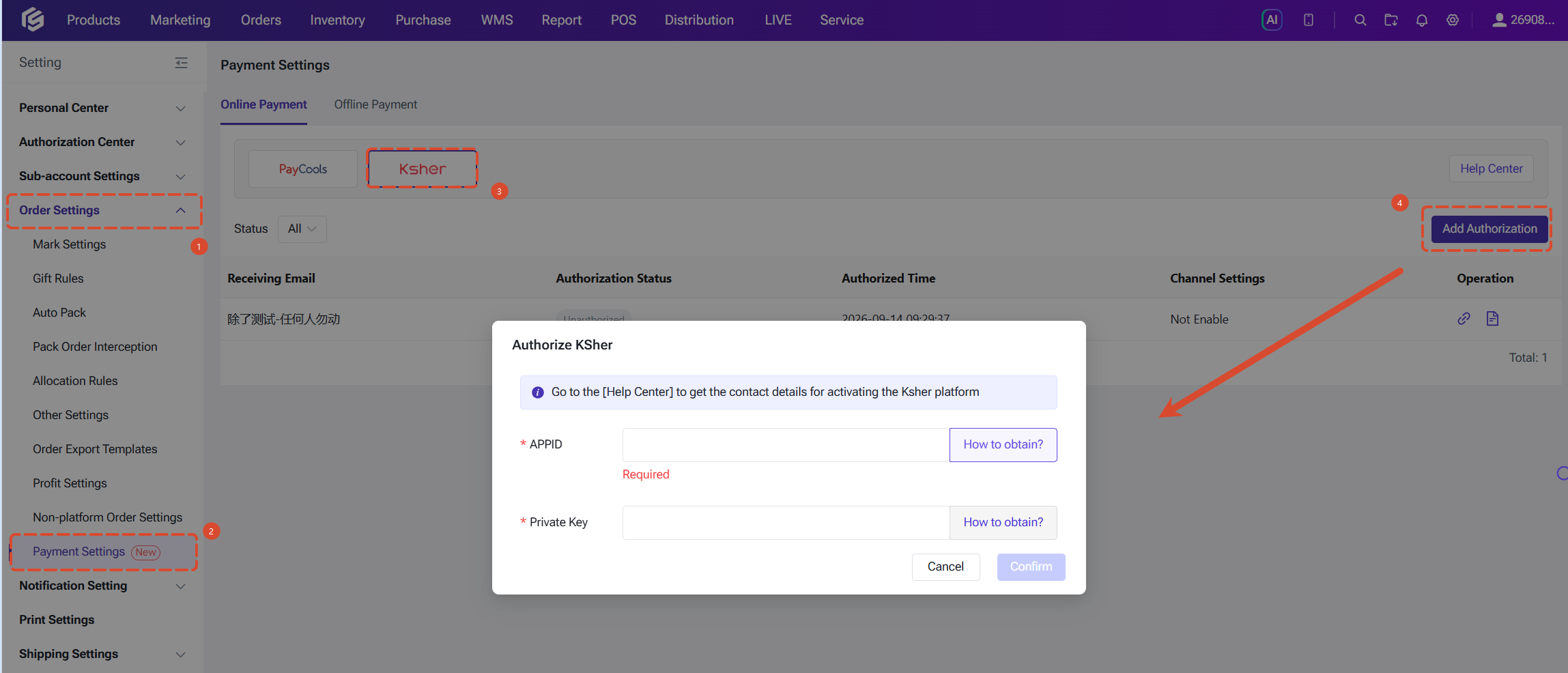
Task: Click Add Authorization button
Action: click(x=1489, y=229)
